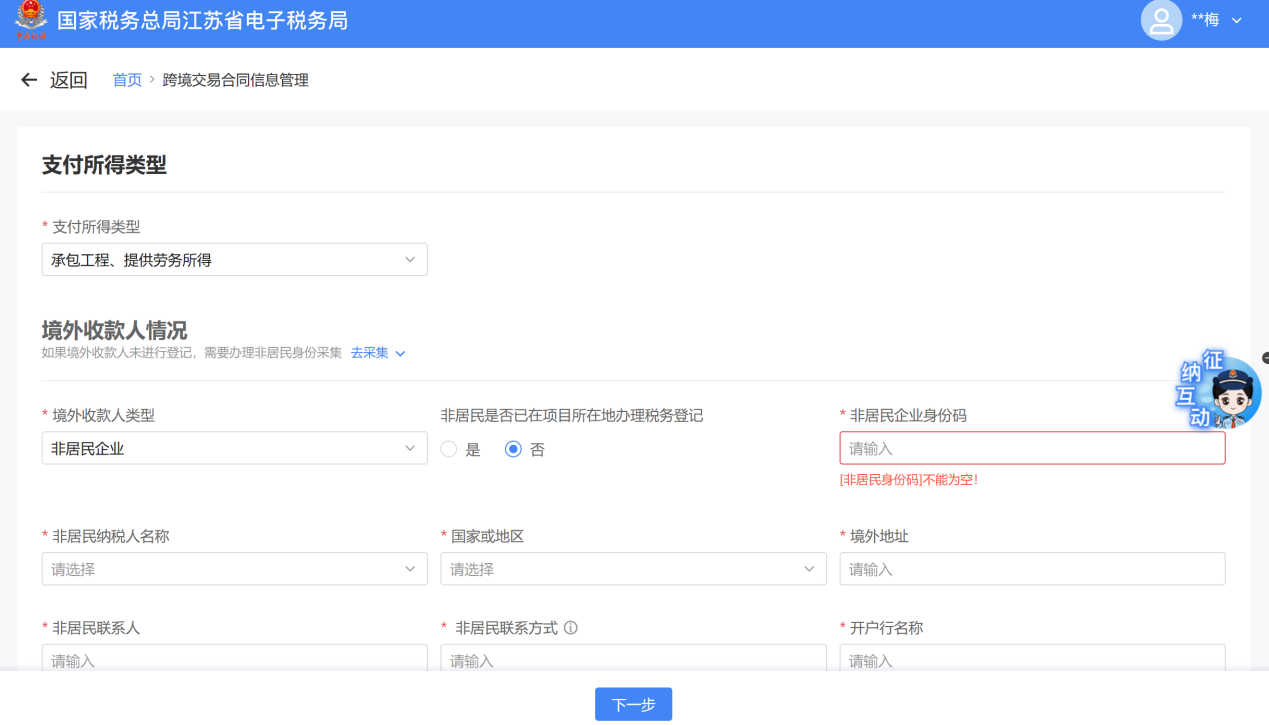Viewport: 1269px width, 725px height.
Task: Select 是 for tax registration
Action: tap(449, 450)
